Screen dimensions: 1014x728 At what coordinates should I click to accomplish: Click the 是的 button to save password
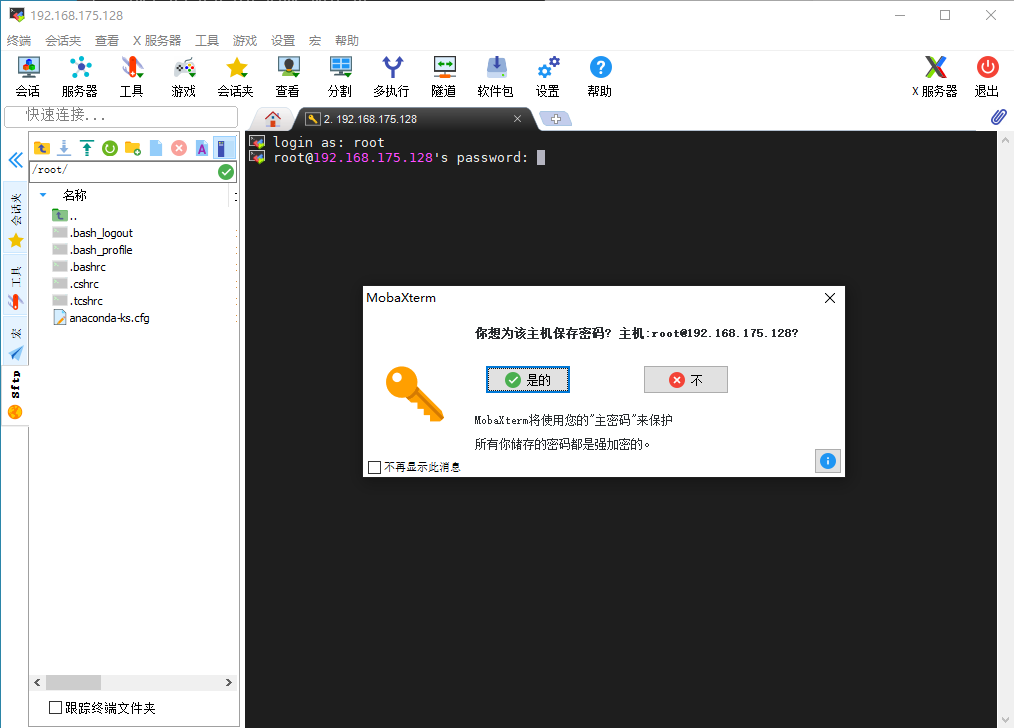pos(528,380)
